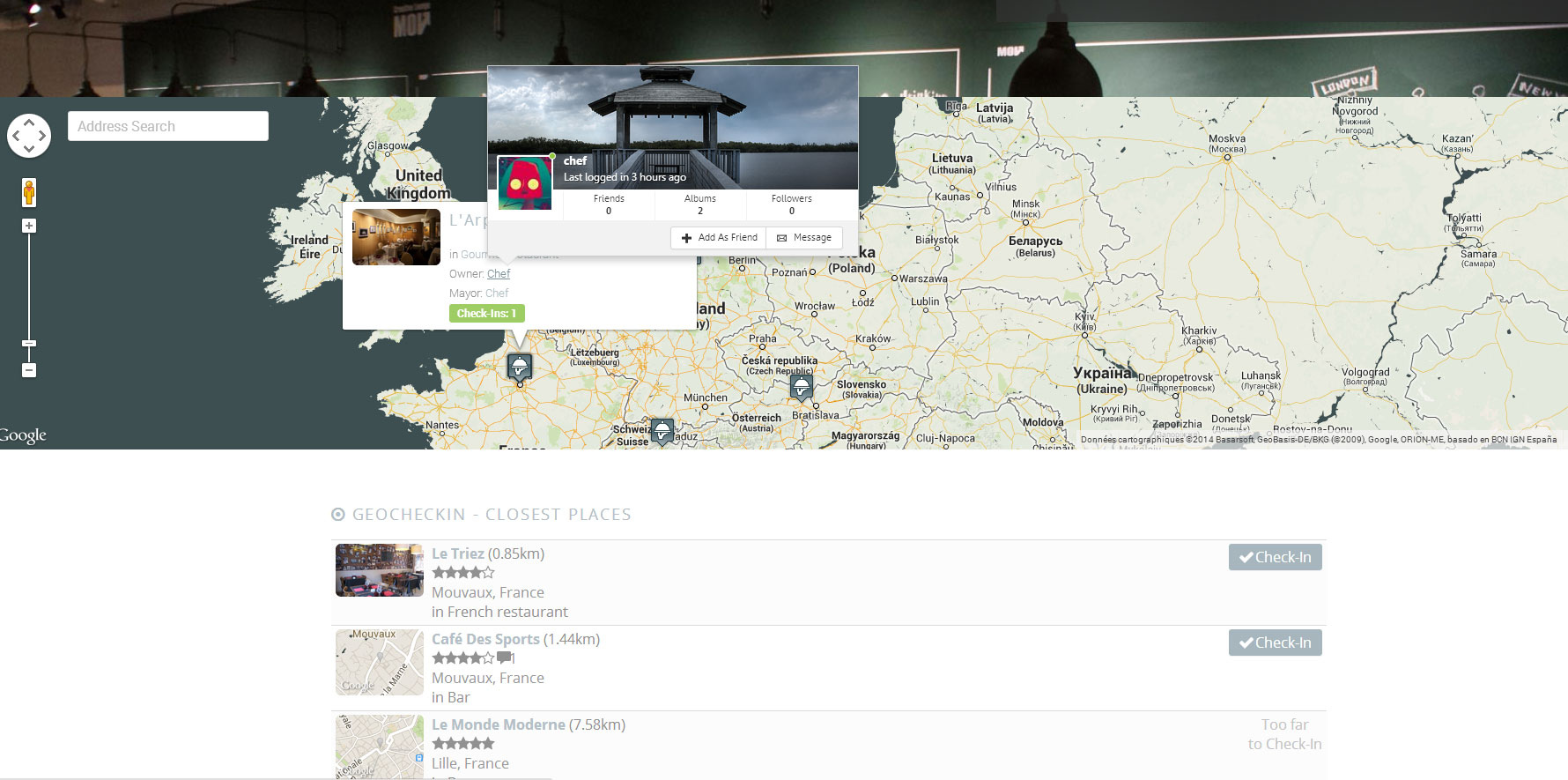Screen dimensions: 1568x780
Task: Select the restaurant marker near Schweiz
Action: click(662, 431)
